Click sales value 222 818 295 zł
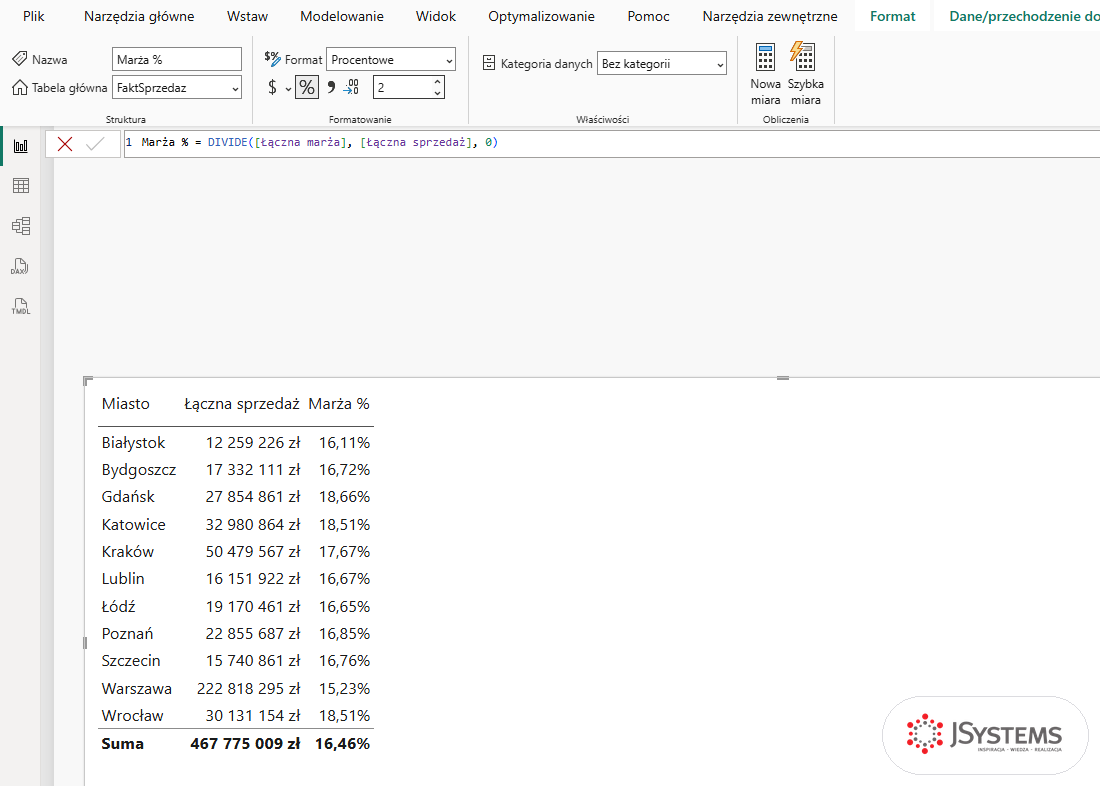1100x786 pixels. click(x=248, y=689)
